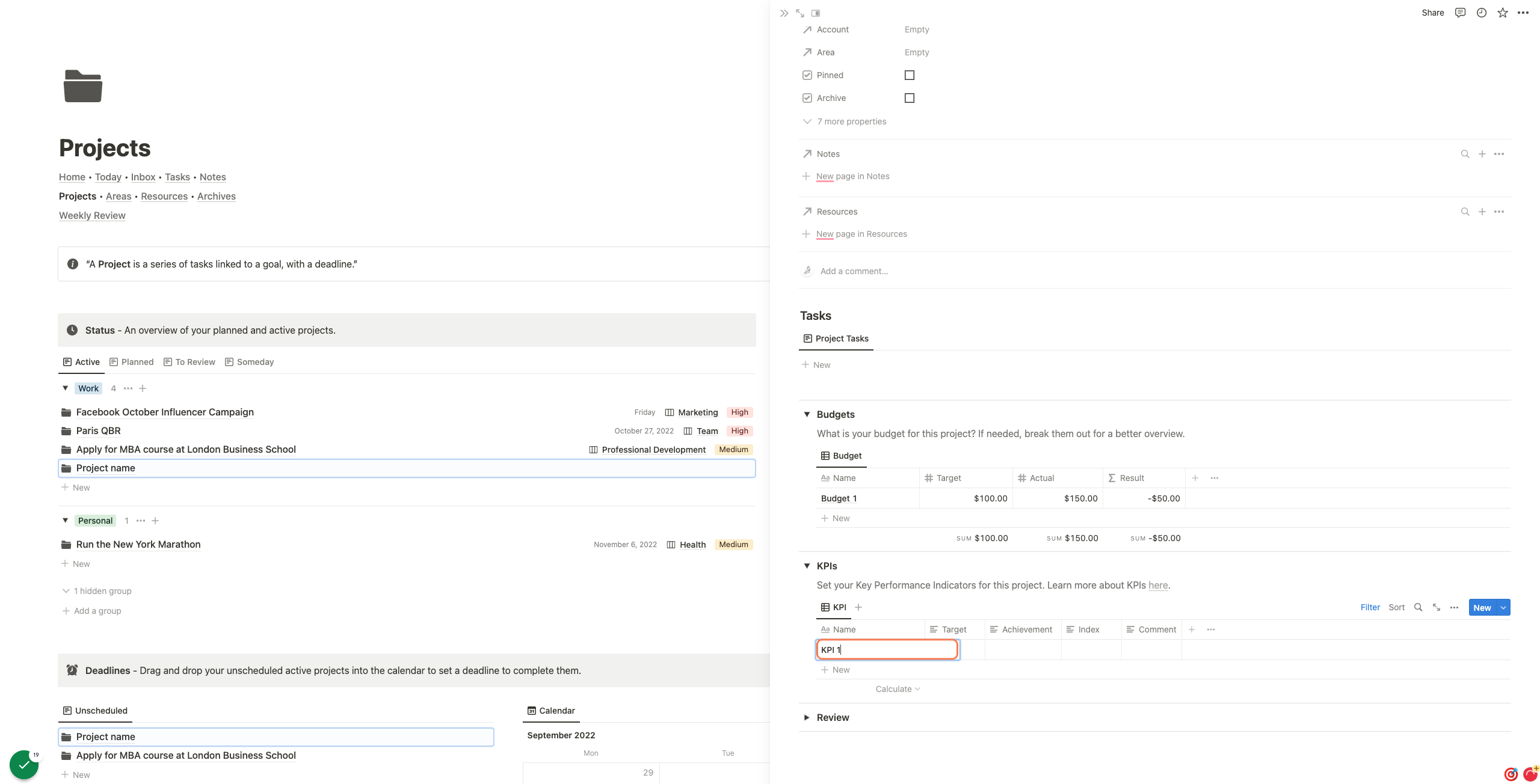
Task: Click Filter in the KPI toolbar
Action: [x=1370, y=607]
